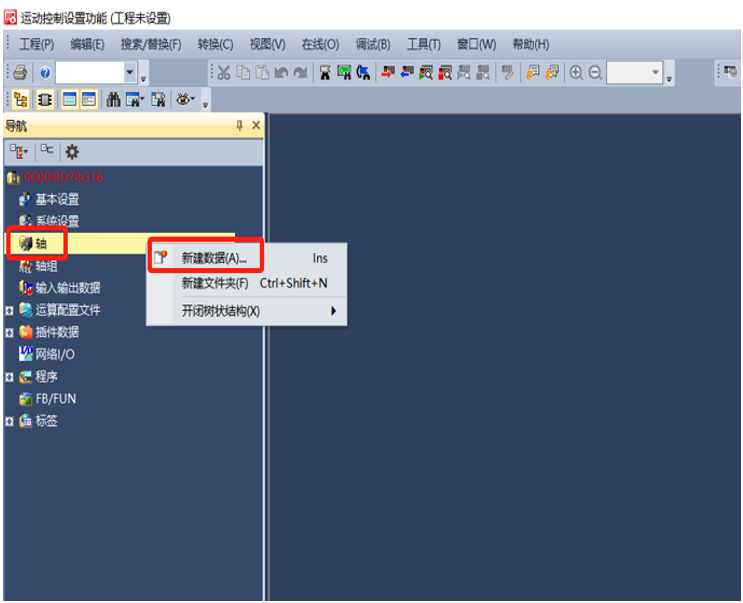This screenshot has height=603, width=743.
Task: Click the chip module icon in second toolbar
Action: (45, 99)
